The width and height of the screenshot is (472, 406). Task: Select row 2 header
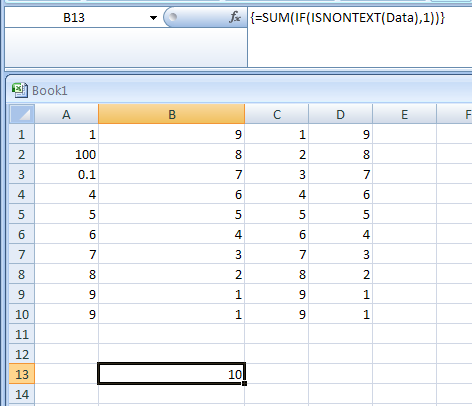click(22, 154)
